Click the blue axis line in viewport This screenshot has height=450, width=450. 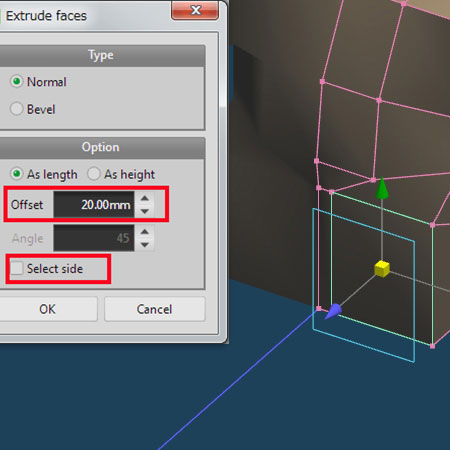coord(237,382)
